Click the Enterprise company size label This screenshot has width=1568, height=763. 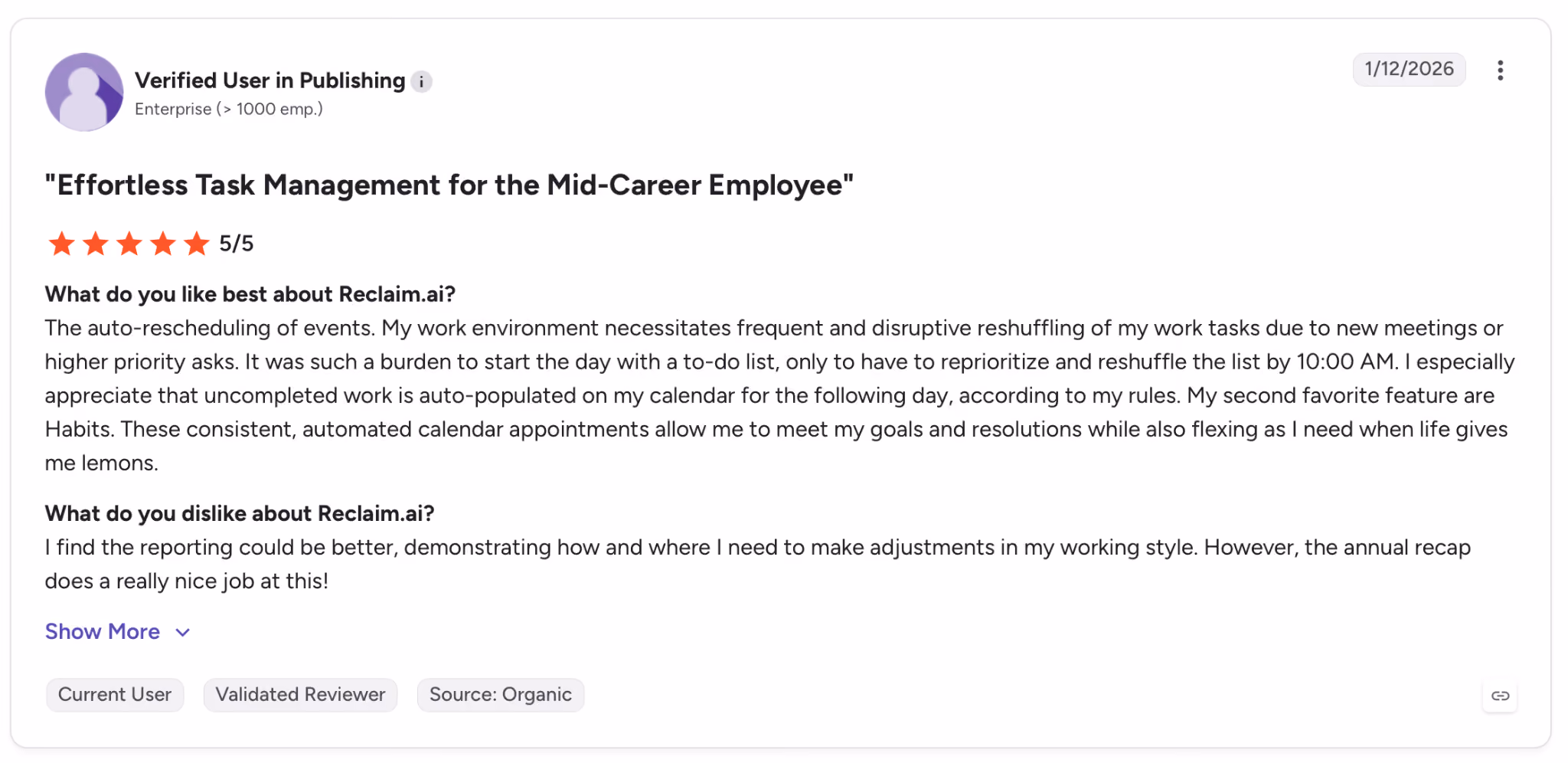[x=229, y=110]
